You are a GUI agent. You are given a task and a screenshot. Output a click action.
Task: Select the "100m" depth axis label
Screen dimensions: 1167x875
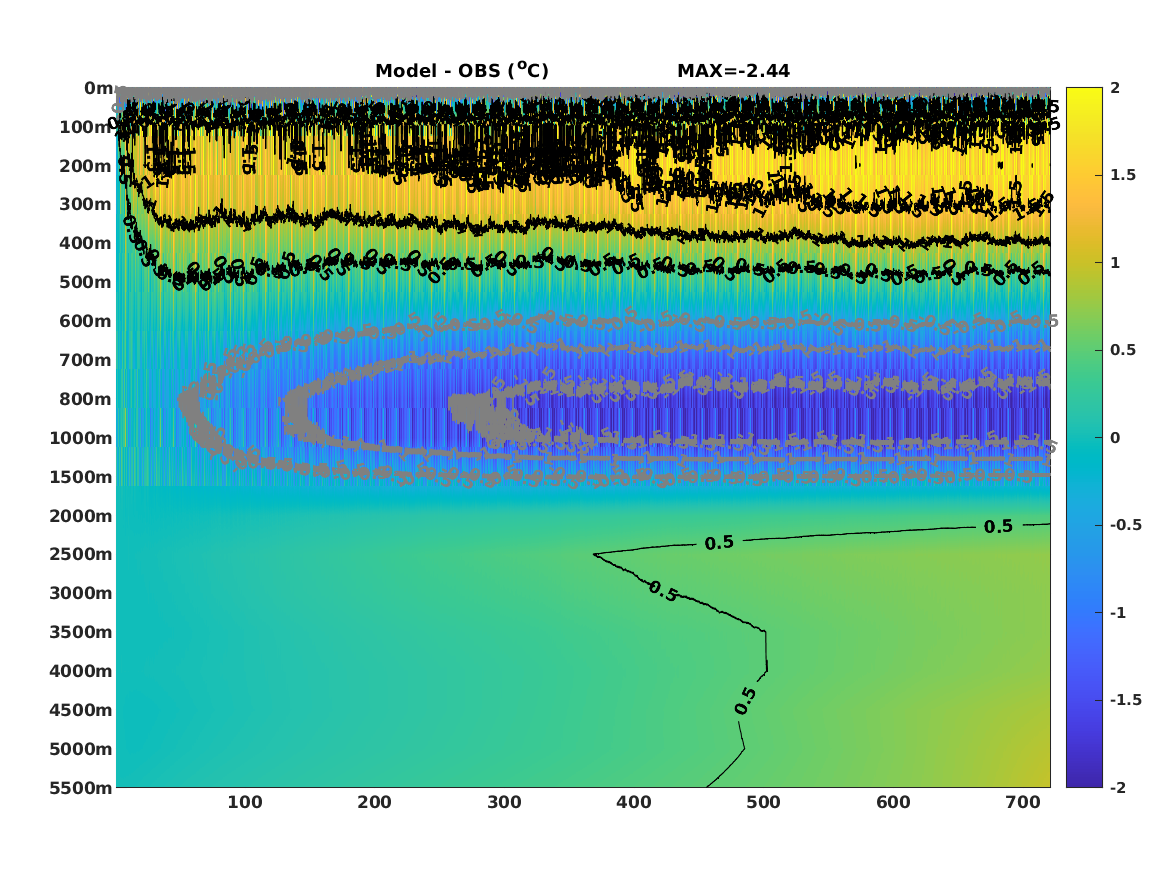pyautogui.click(x=86, y=127)
